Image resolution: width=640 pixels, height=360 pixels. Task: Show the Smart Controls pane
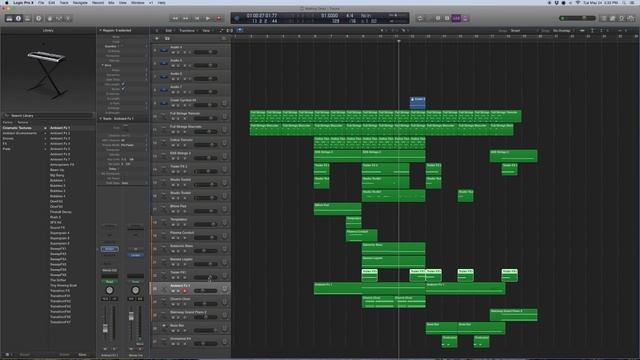click(50, 18)
